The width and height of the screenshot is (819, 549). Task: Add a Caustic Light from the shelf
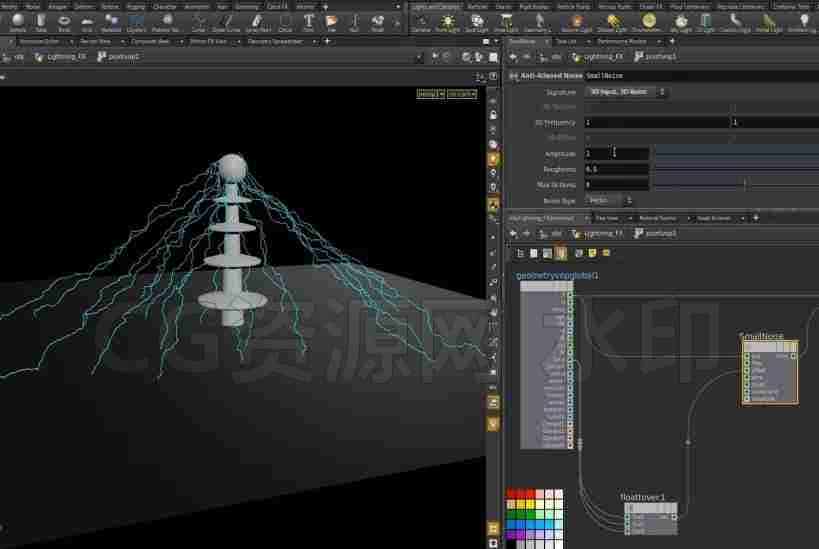coord(735,22)
